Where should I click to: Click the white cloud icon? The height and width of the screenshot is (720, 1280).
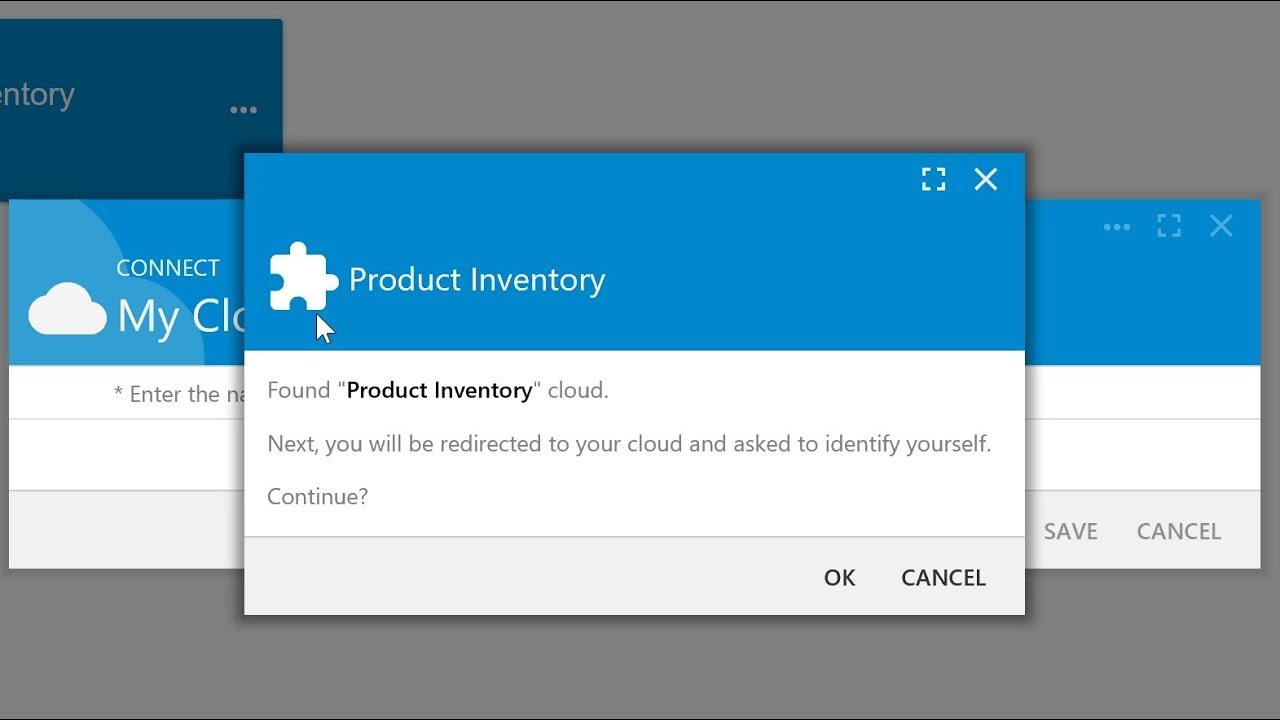tap(67, 309)
